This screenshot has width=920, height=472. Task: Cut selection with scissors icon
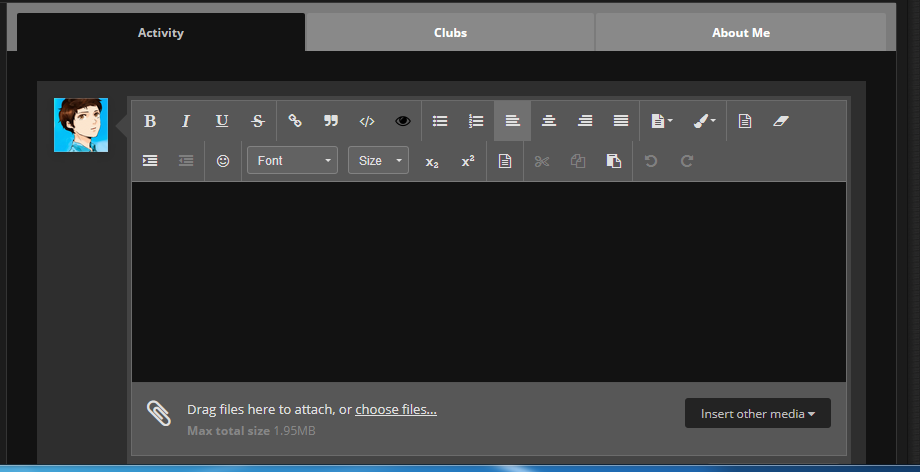pos(542,161)
